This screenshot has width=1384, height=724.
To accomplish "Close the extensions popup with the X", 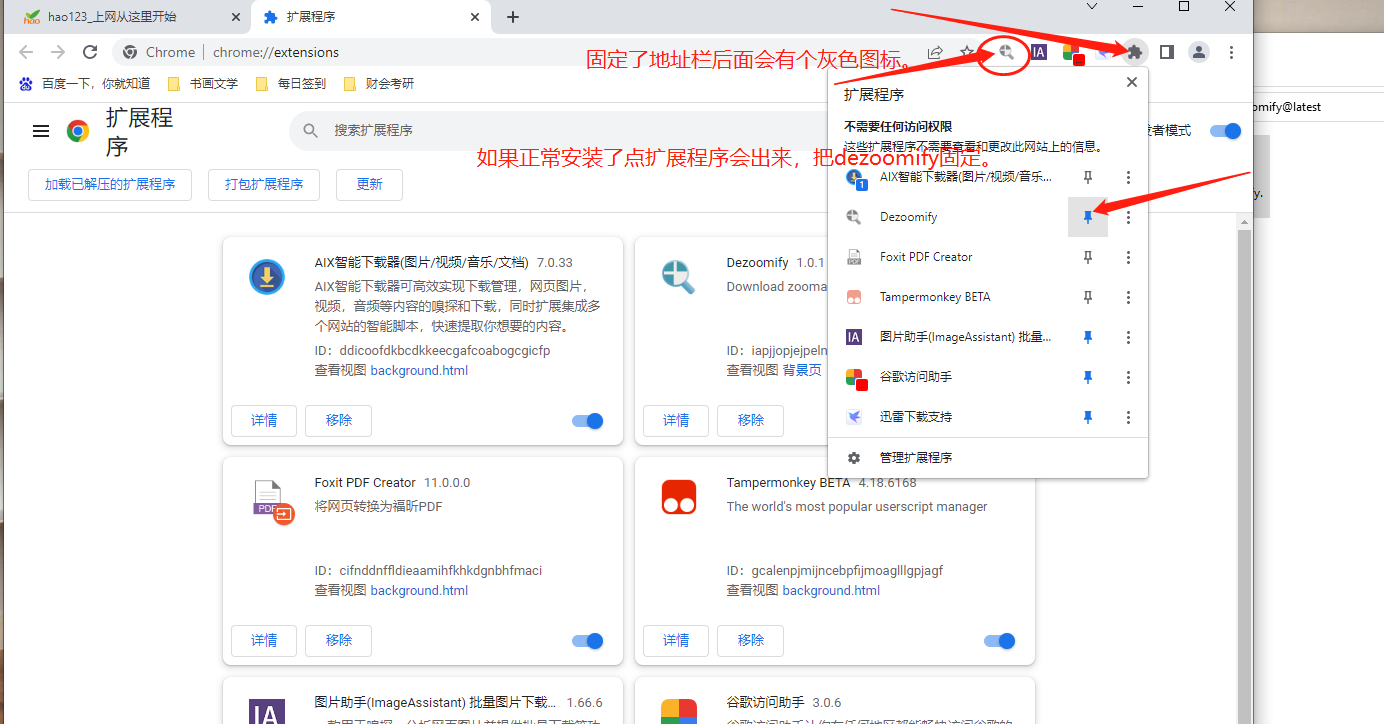I will [x=1132, y=83].
